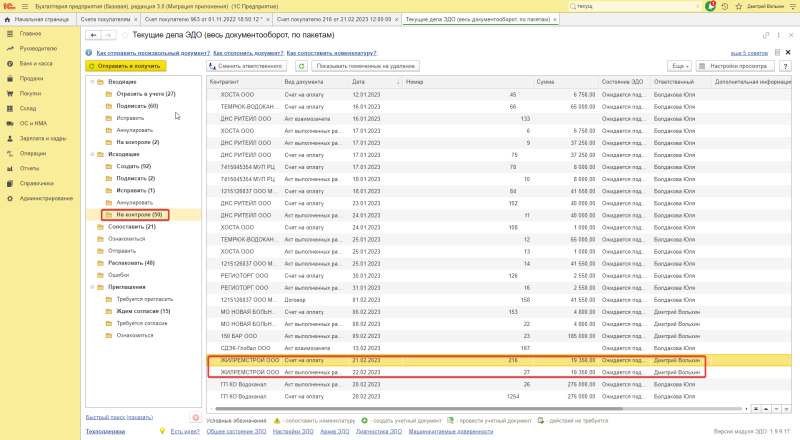The height and width of the screenshot is (440, 800).
Task: Open the Склад section
Action: pos(28,108)
